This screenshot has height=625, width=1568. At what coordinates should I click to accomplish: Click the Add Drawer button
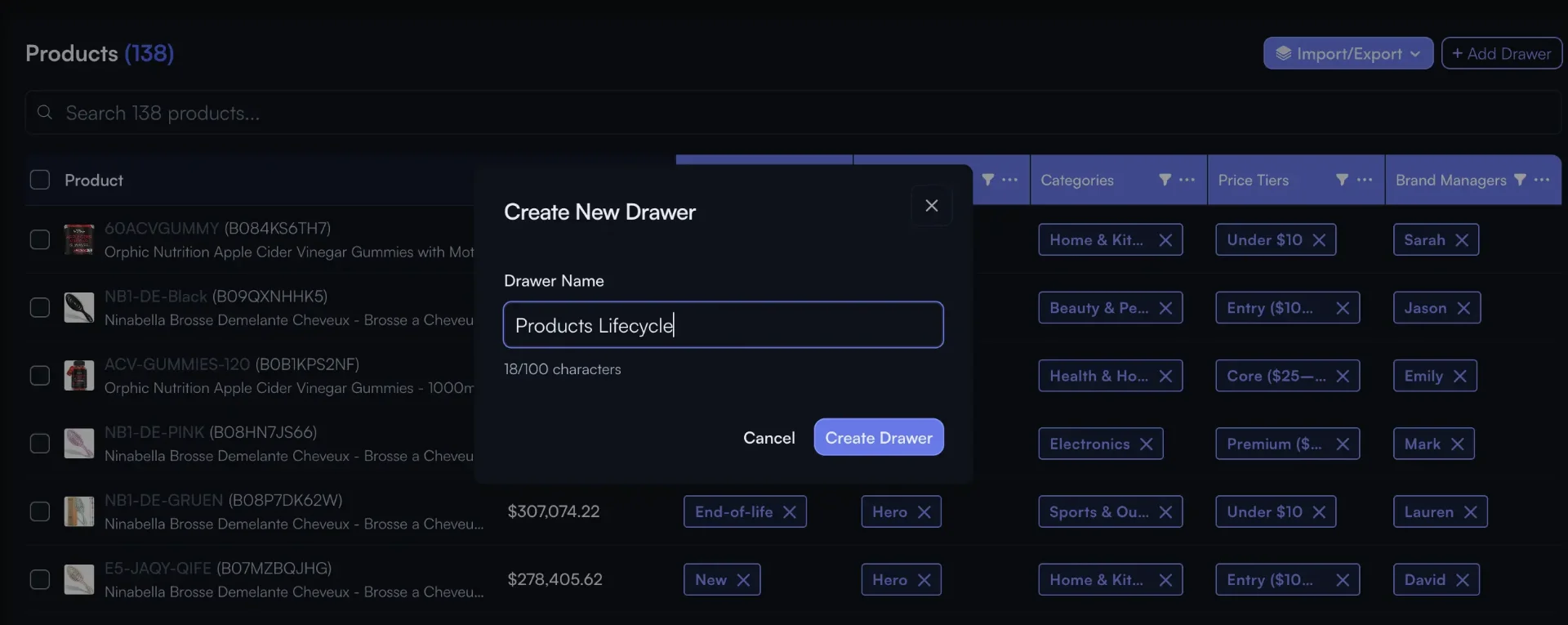[x=1501, y=54]
